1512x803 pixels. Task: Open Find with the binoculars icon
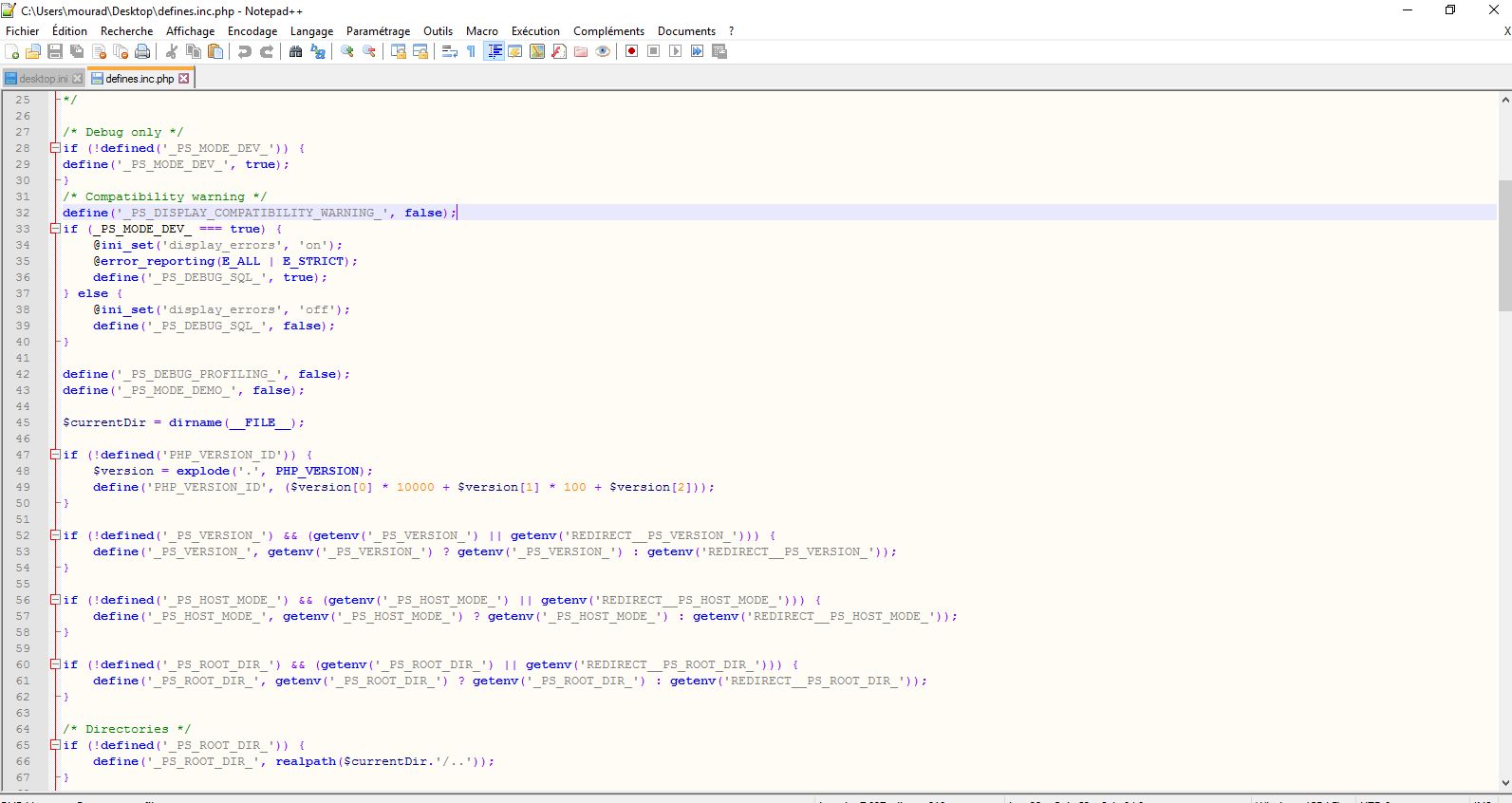pyautogui.click(x=296, y=51)
